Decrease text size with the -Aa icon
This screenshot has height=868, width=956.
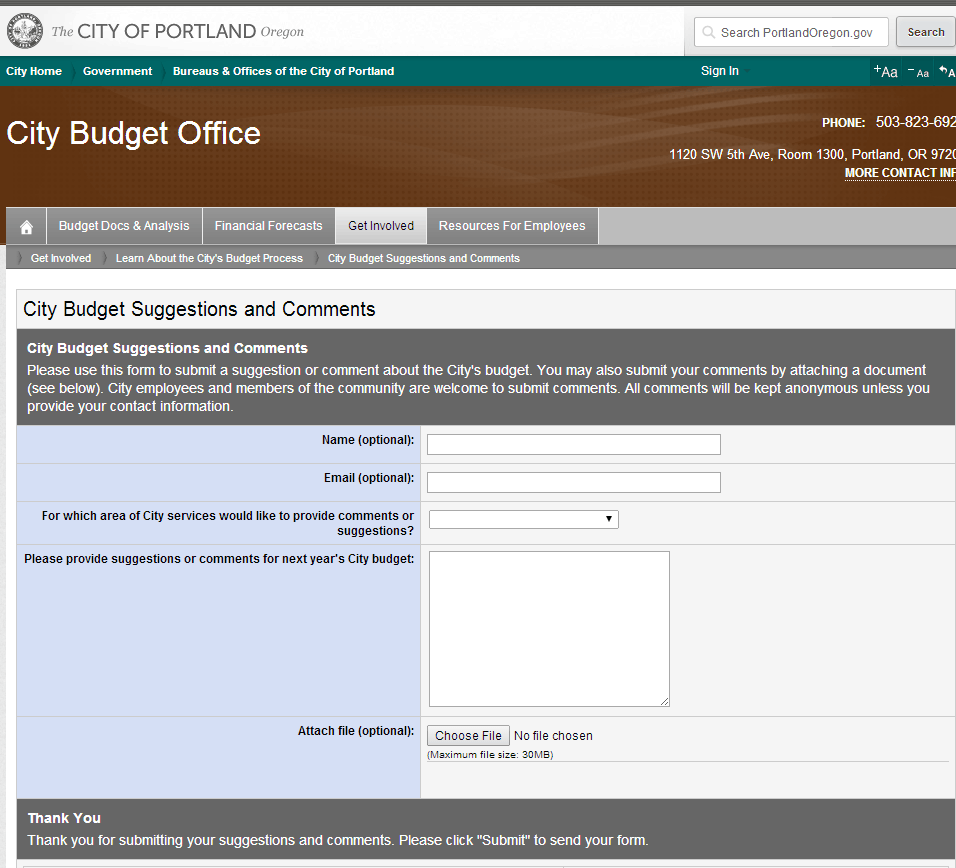click(x=918, y=72)
